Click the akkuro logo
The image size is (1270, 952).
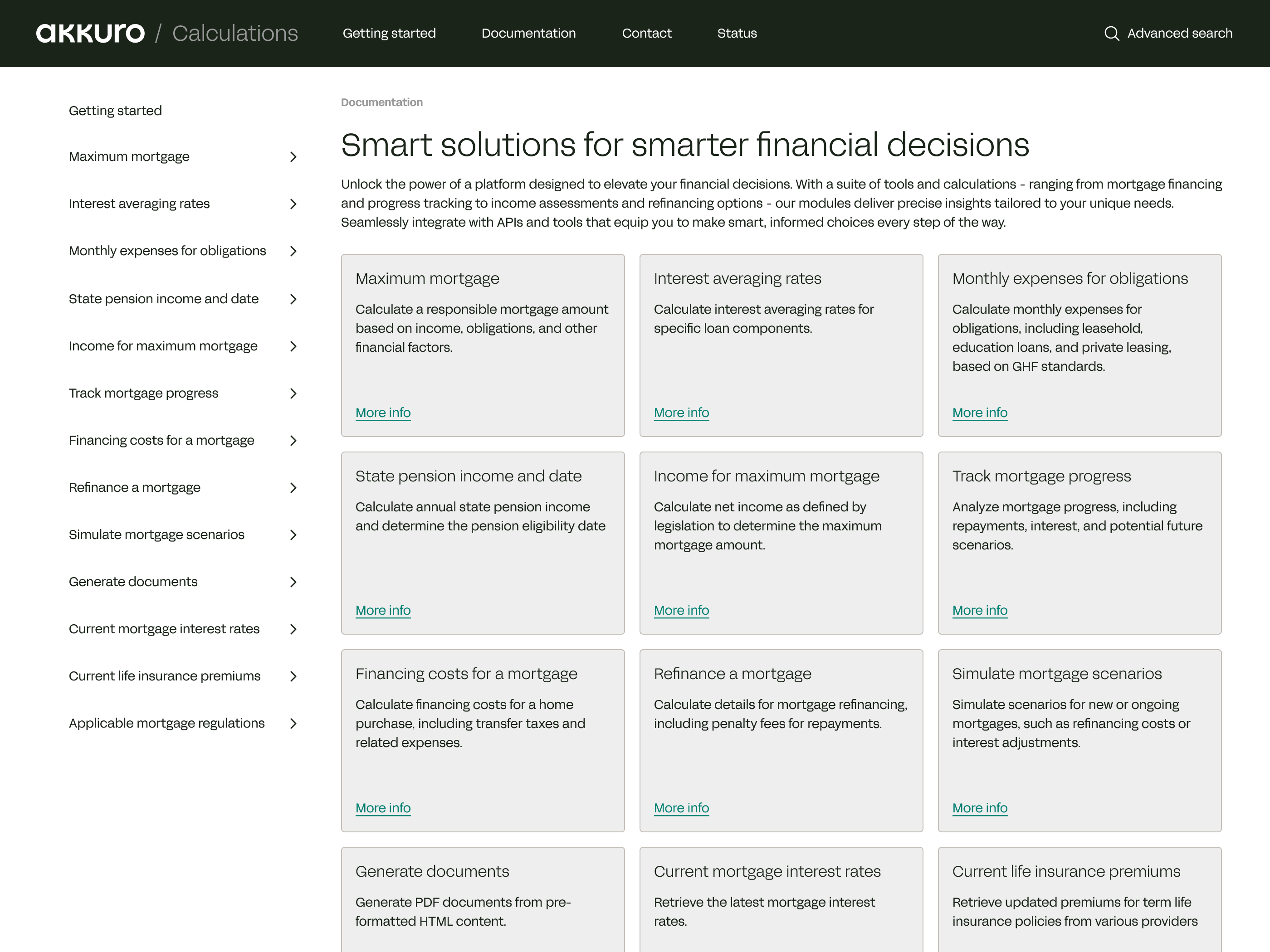click(90, 32)
